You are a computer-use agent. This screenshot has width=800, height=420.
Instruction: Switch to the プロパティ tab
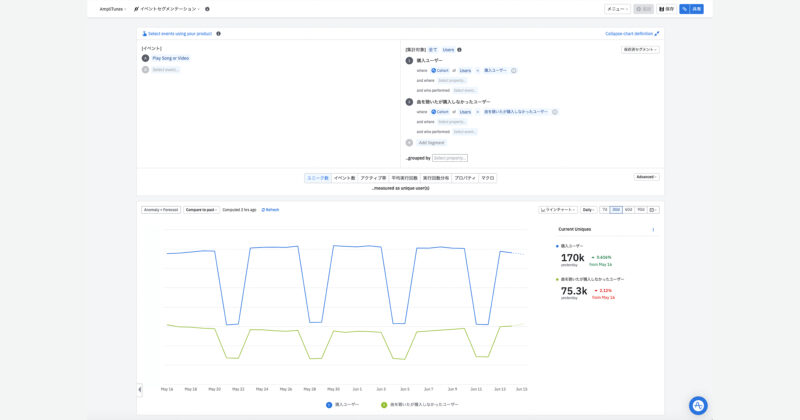(465, 178)
